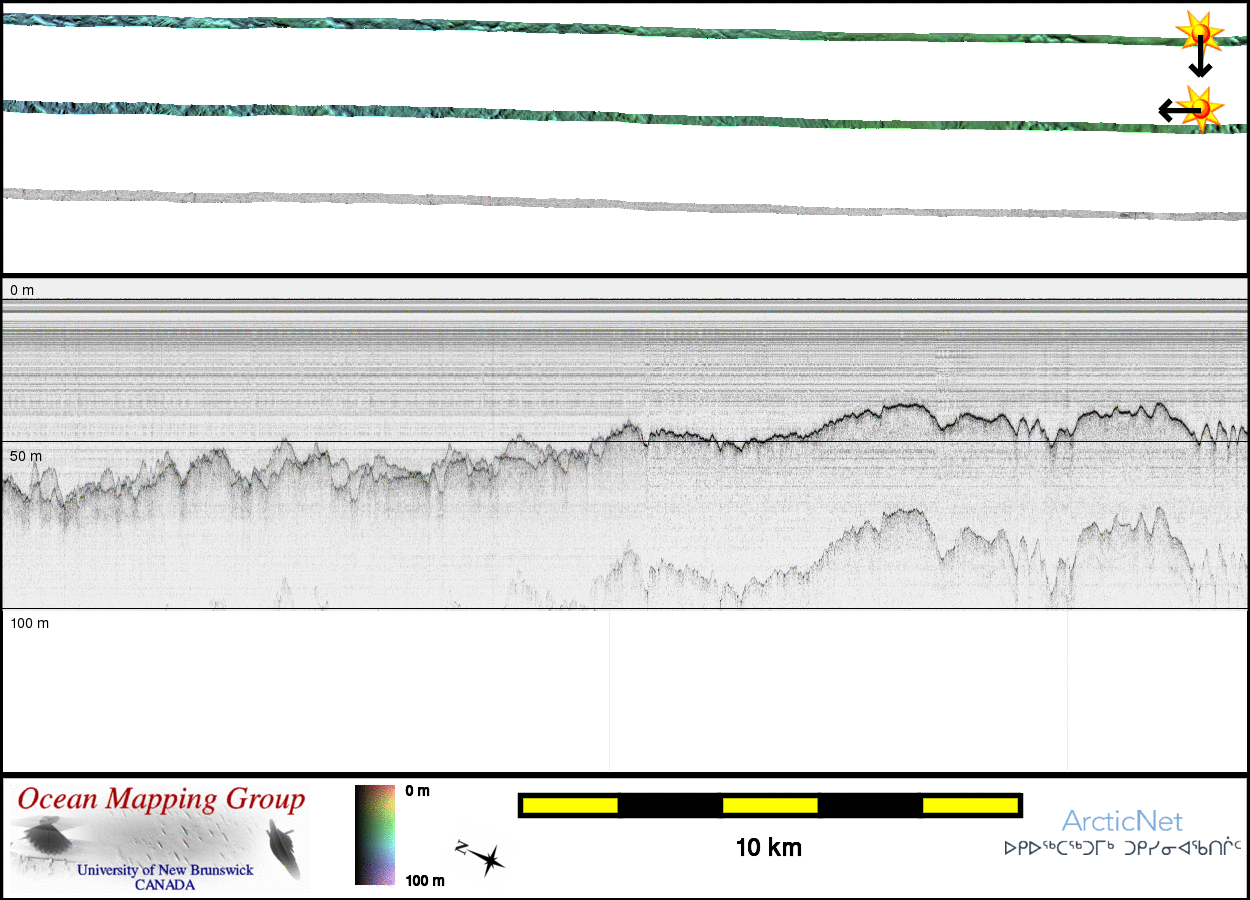This screenshot has width=1250, height=900.
Task: Click the 100 m depth label in profile
Action: pos(30,623)
